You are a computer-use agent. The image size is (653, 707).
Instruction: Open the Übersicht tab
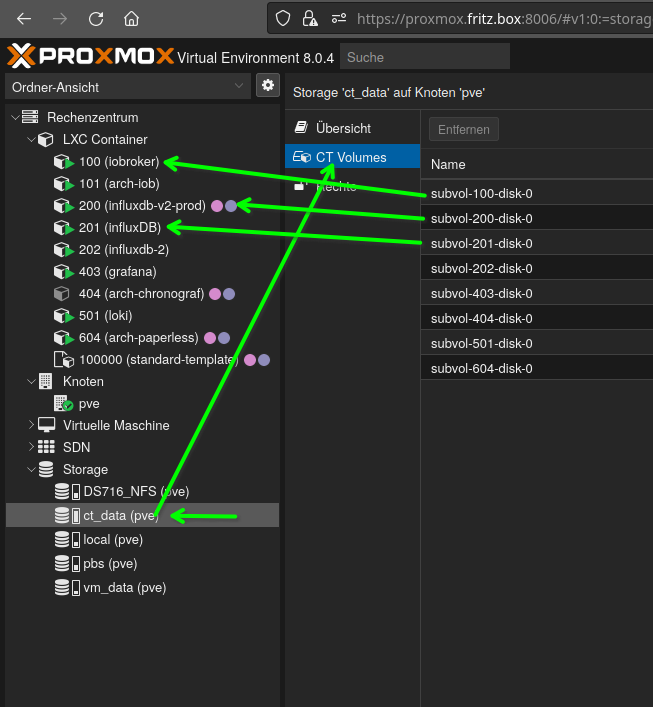[352, 128]
